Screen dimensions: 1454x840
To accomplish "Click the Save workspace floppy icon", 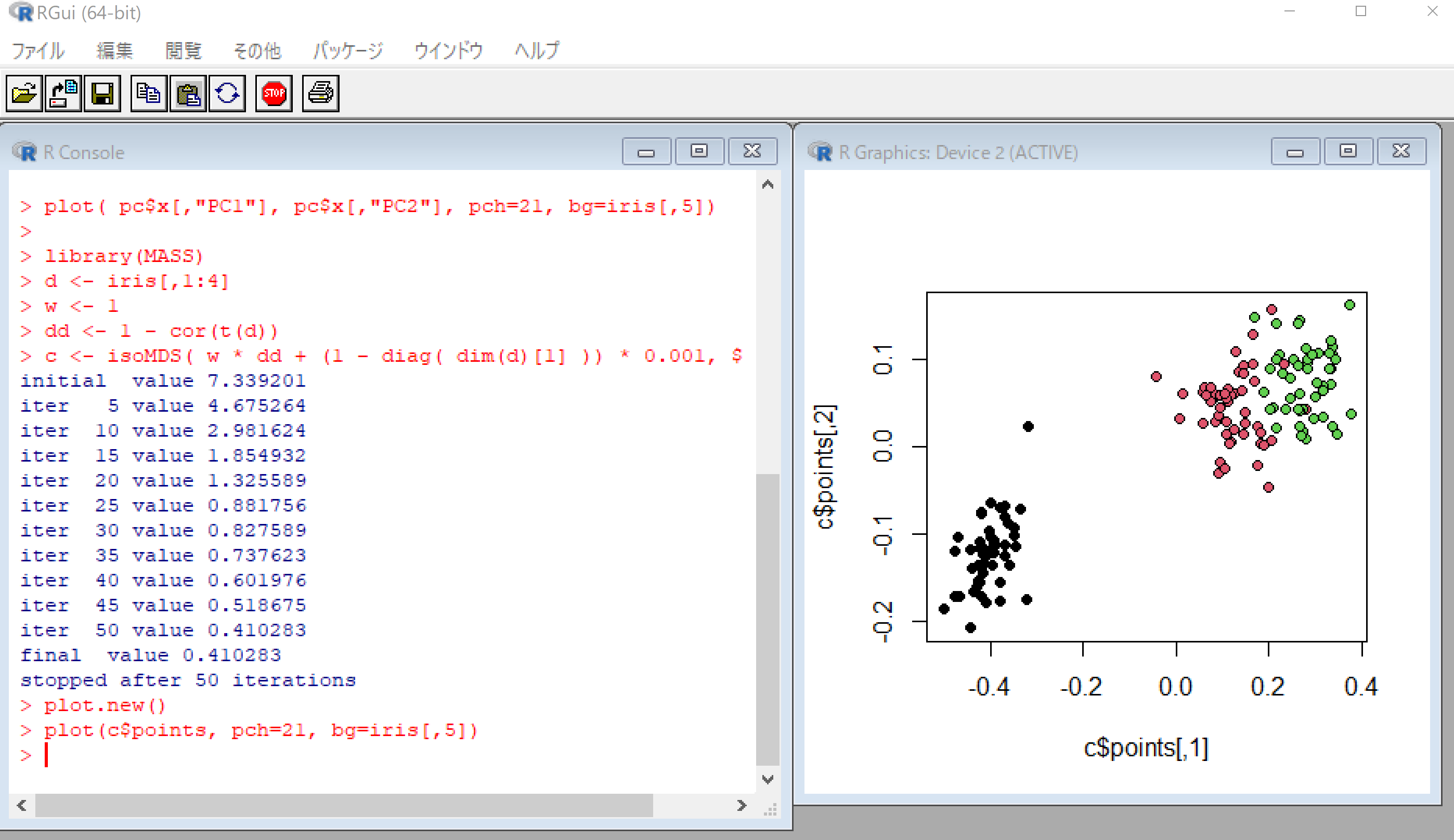I will click(x=102, y=93).
